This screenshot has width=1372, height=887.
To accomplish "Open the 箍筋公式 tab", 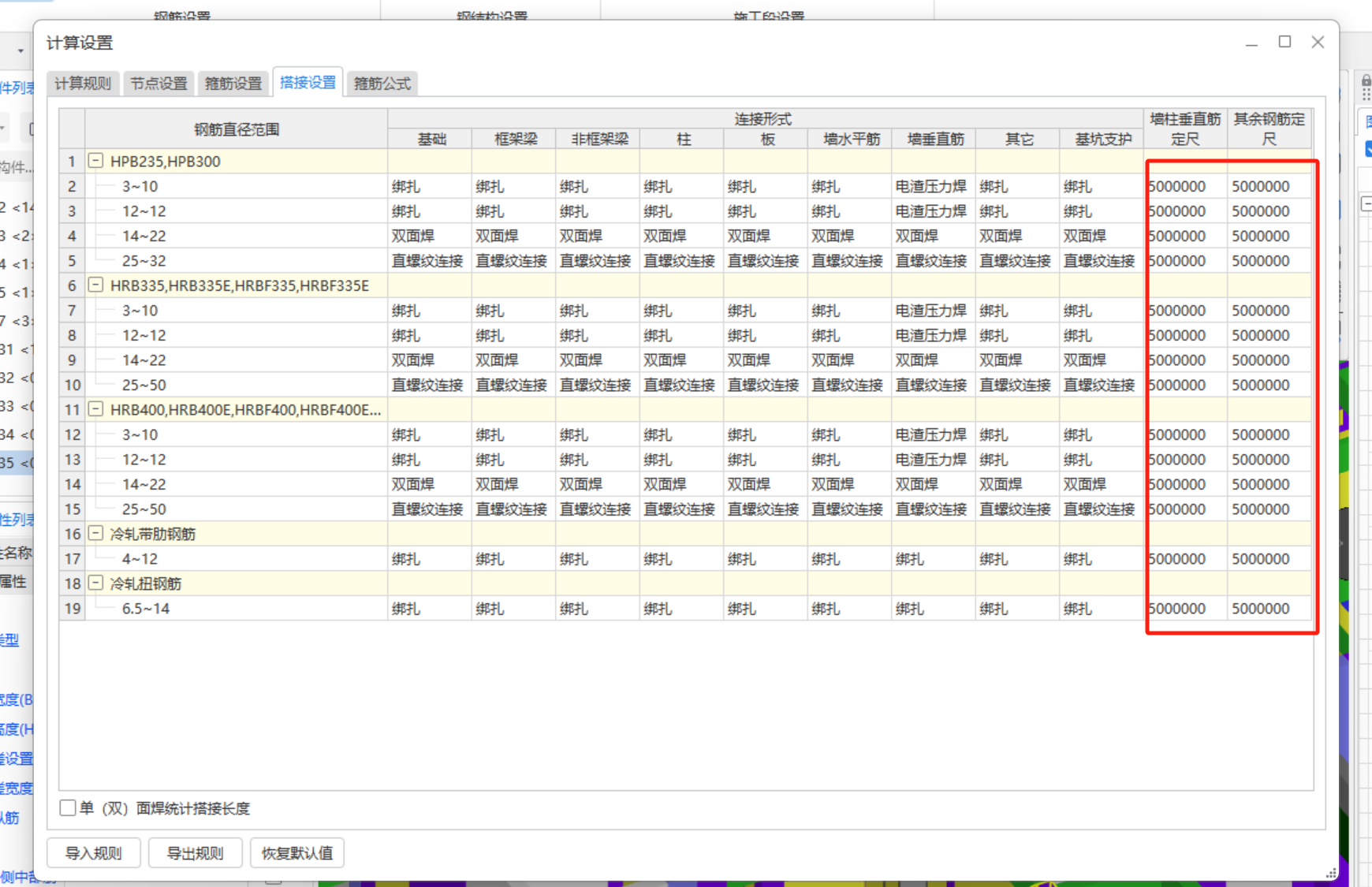I will tap(382, 84).
